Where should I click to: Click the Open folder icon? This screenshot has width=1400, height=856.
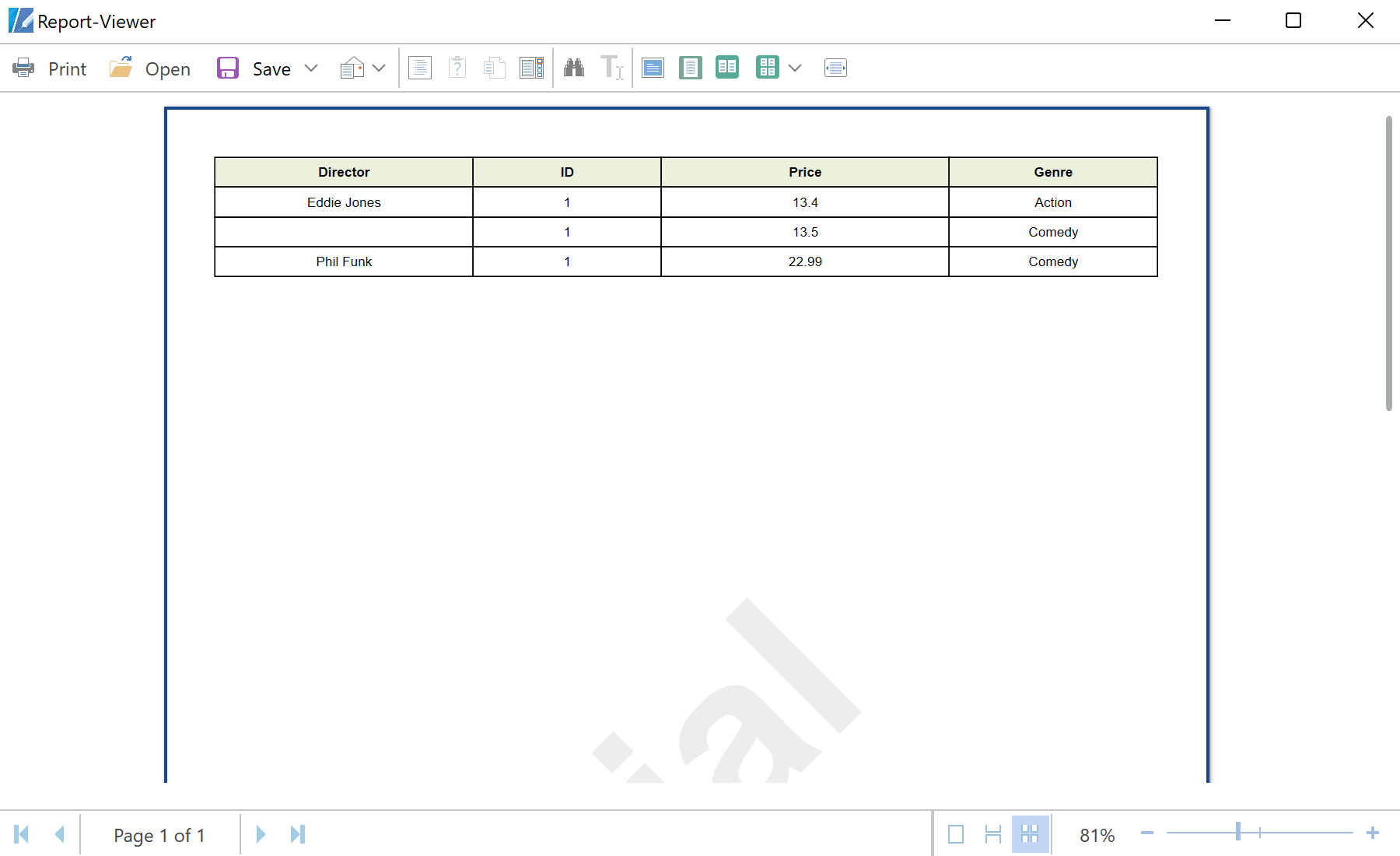[x=121, y=68]
